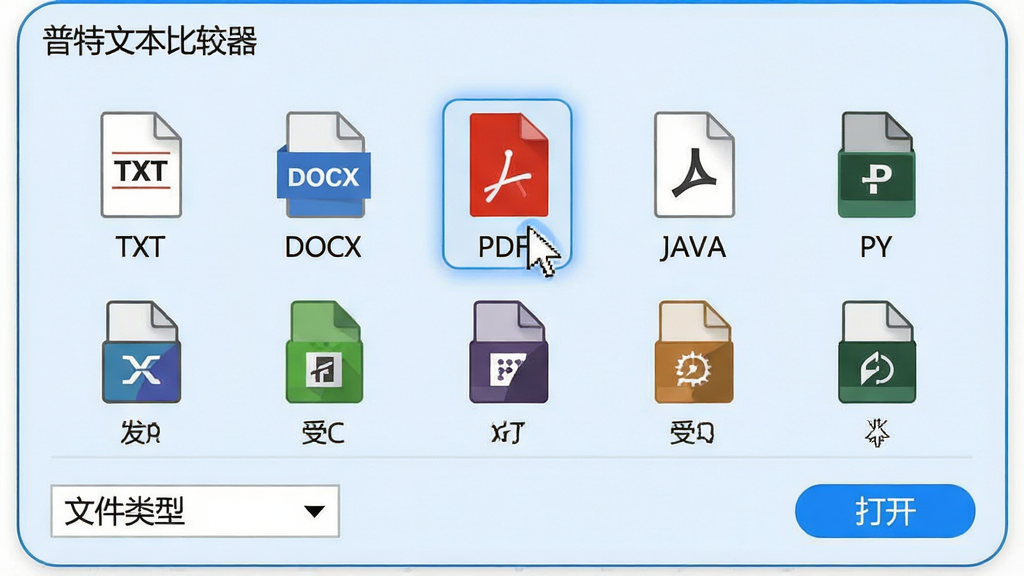Screen dimensions: 1024x576
Task: Click the 受C label text
Action: click(323, 432)
